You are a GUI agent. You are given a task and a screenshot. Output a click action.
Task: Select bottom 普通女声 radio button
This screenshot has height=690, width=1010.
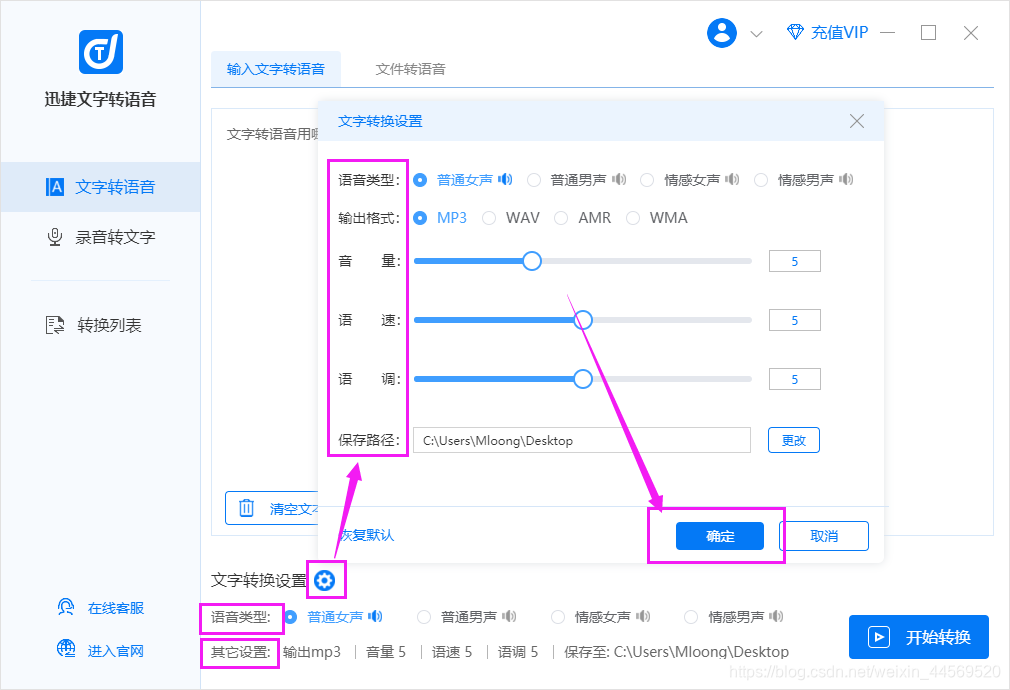(291, 617)
